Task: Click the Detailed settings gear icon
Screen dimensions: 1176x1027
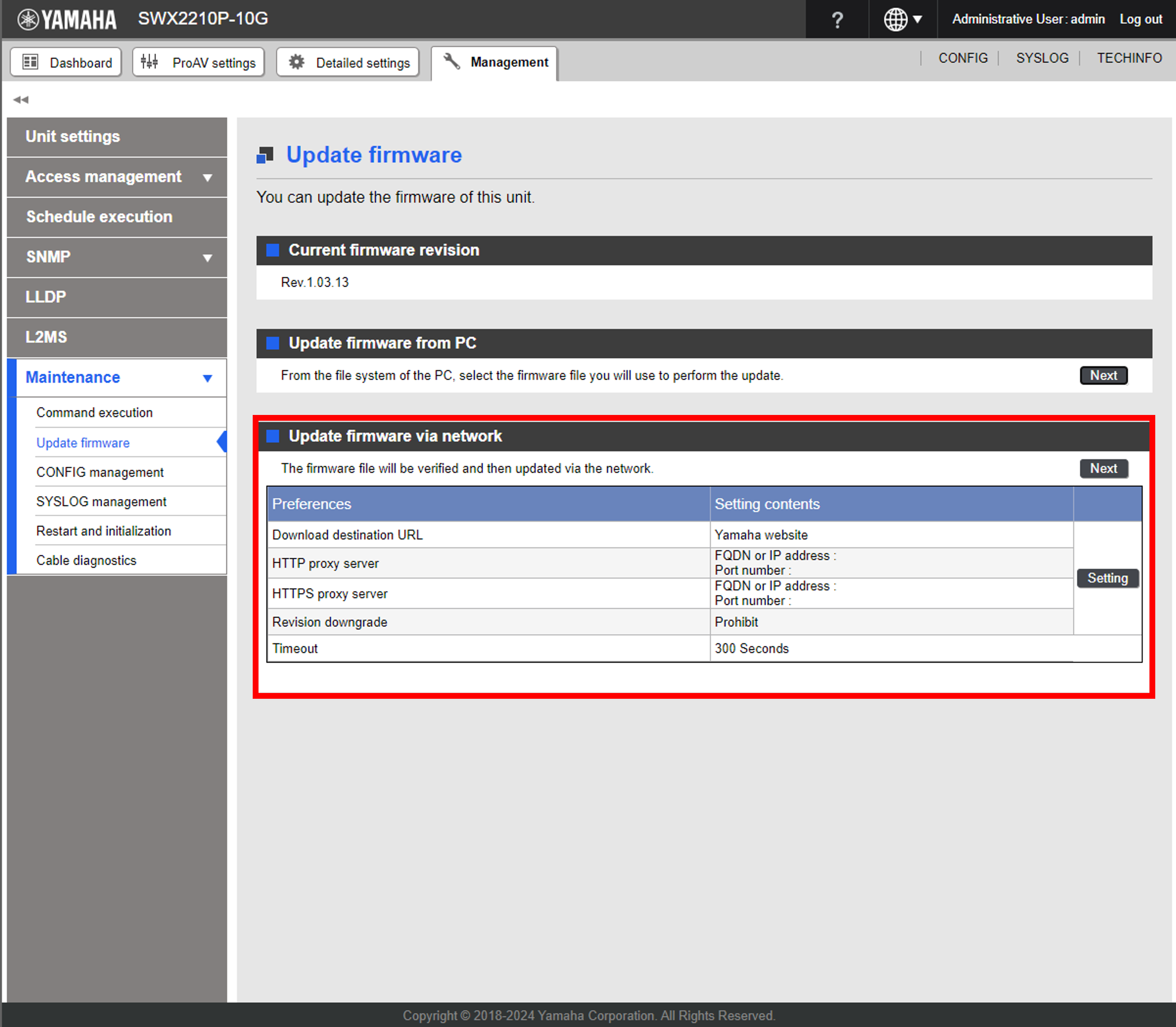Action: pos(296,62)
